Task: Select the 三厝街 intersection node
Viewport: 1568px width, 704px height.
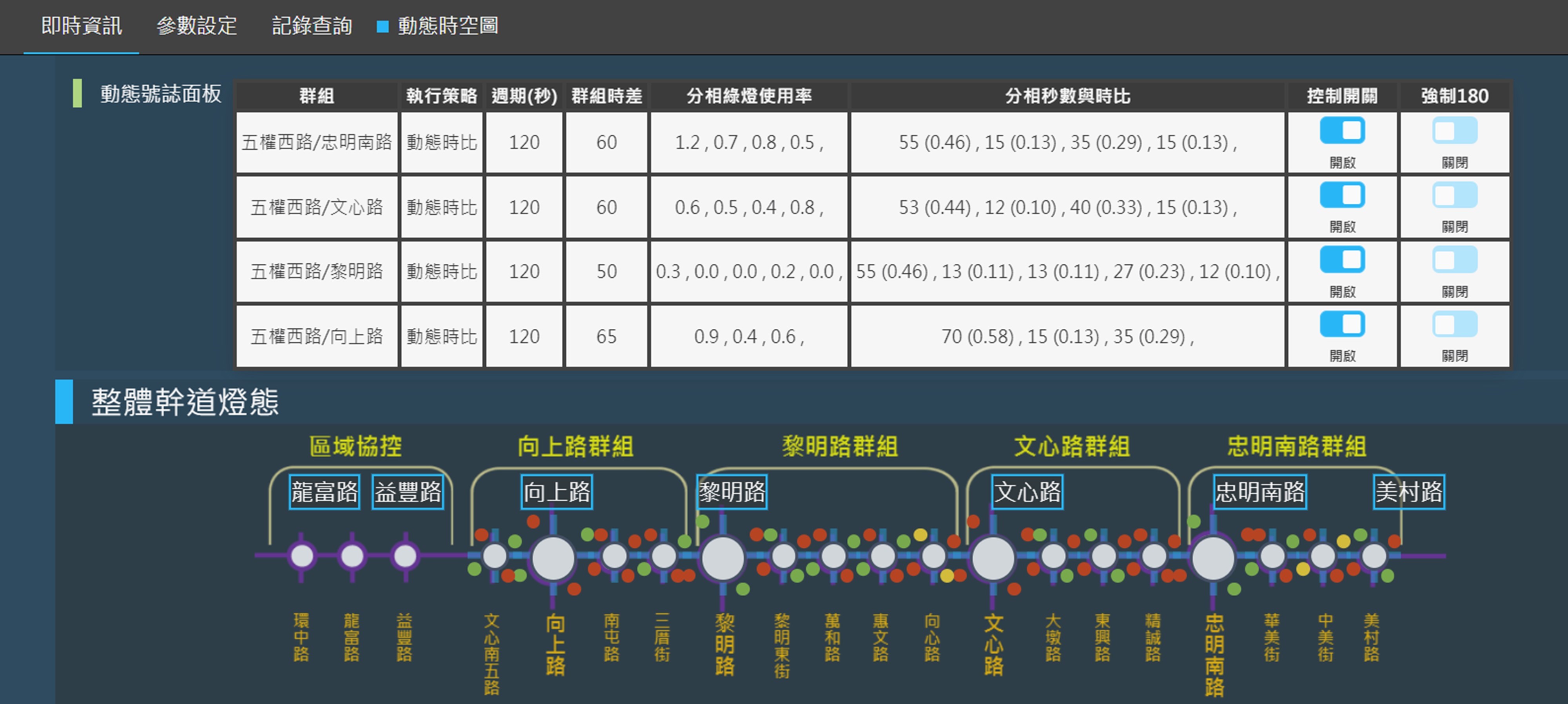Action: point(664,556)
